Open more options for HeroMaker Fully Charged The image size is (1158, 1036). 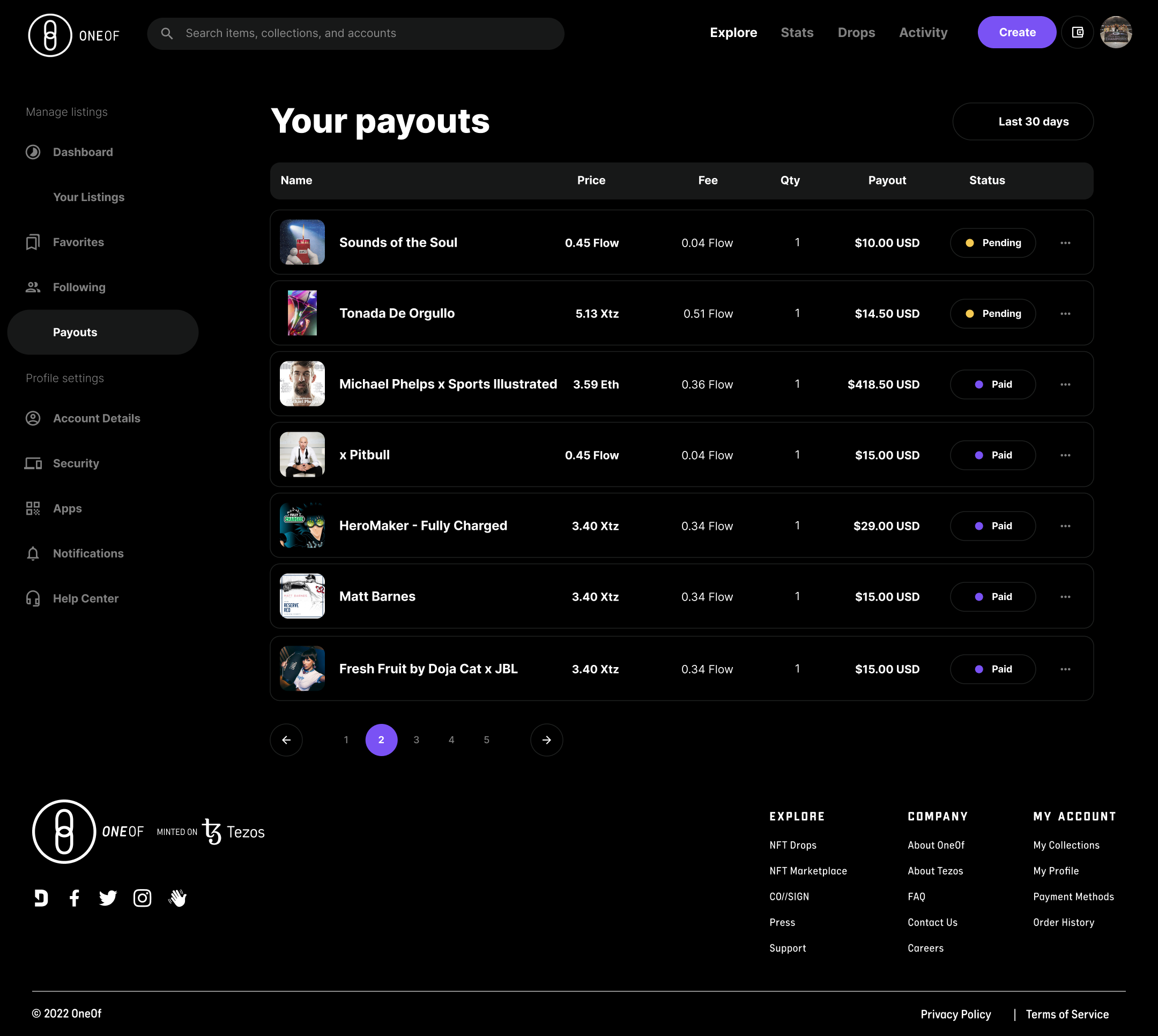click(x=1065, y=526)
